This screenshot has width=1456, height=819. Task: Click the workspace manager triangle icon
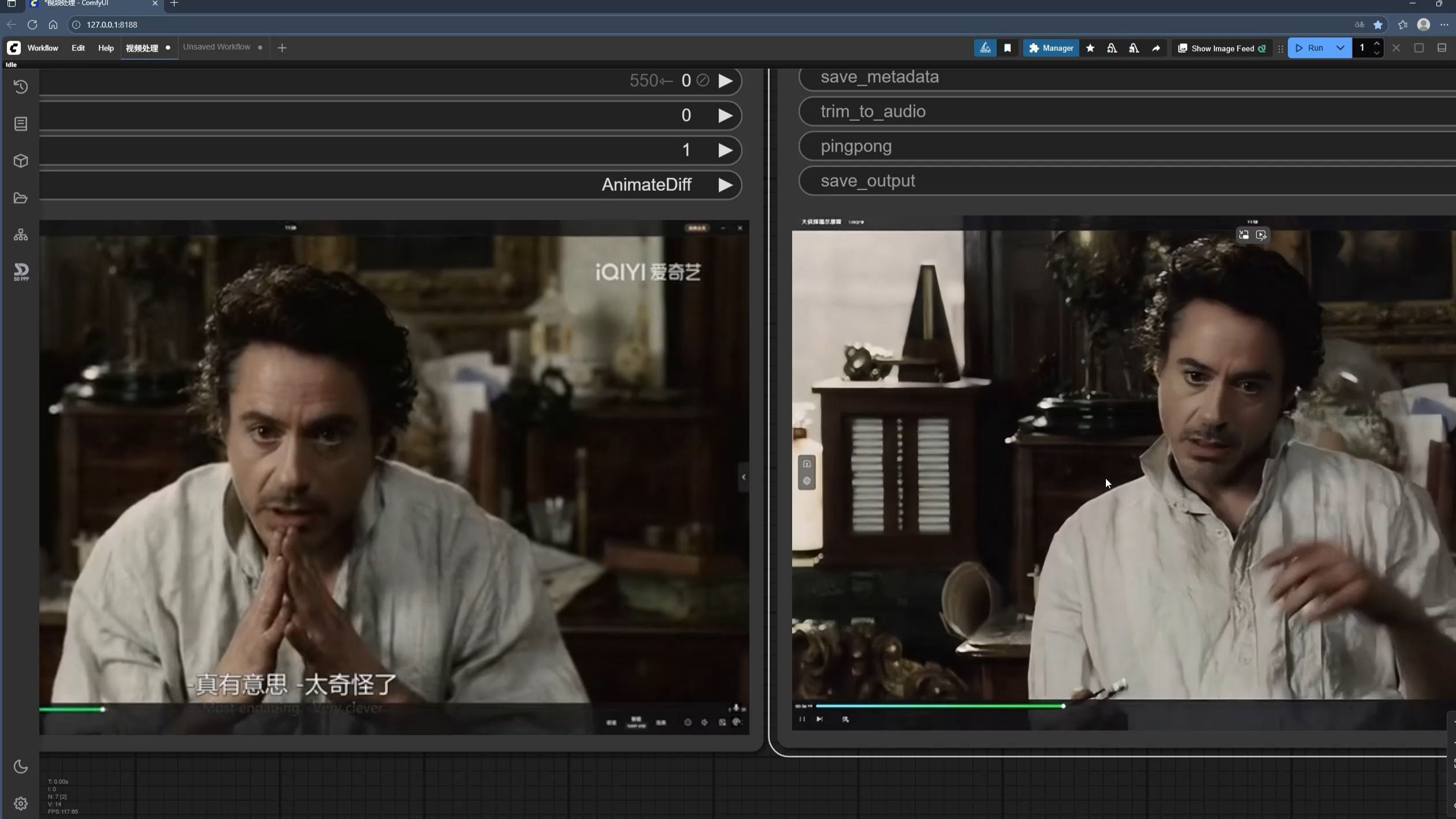[985, 48]
